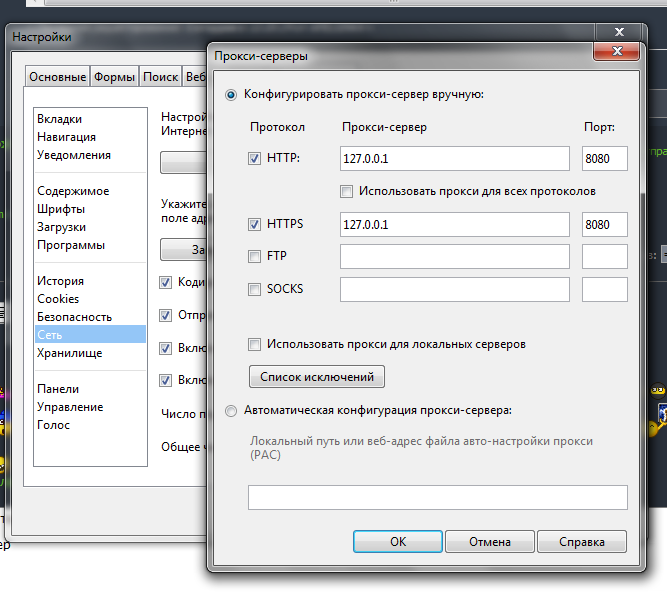667x602 pixels.
Task: Select Управление in settings list
Action: (x=90, y=407)
